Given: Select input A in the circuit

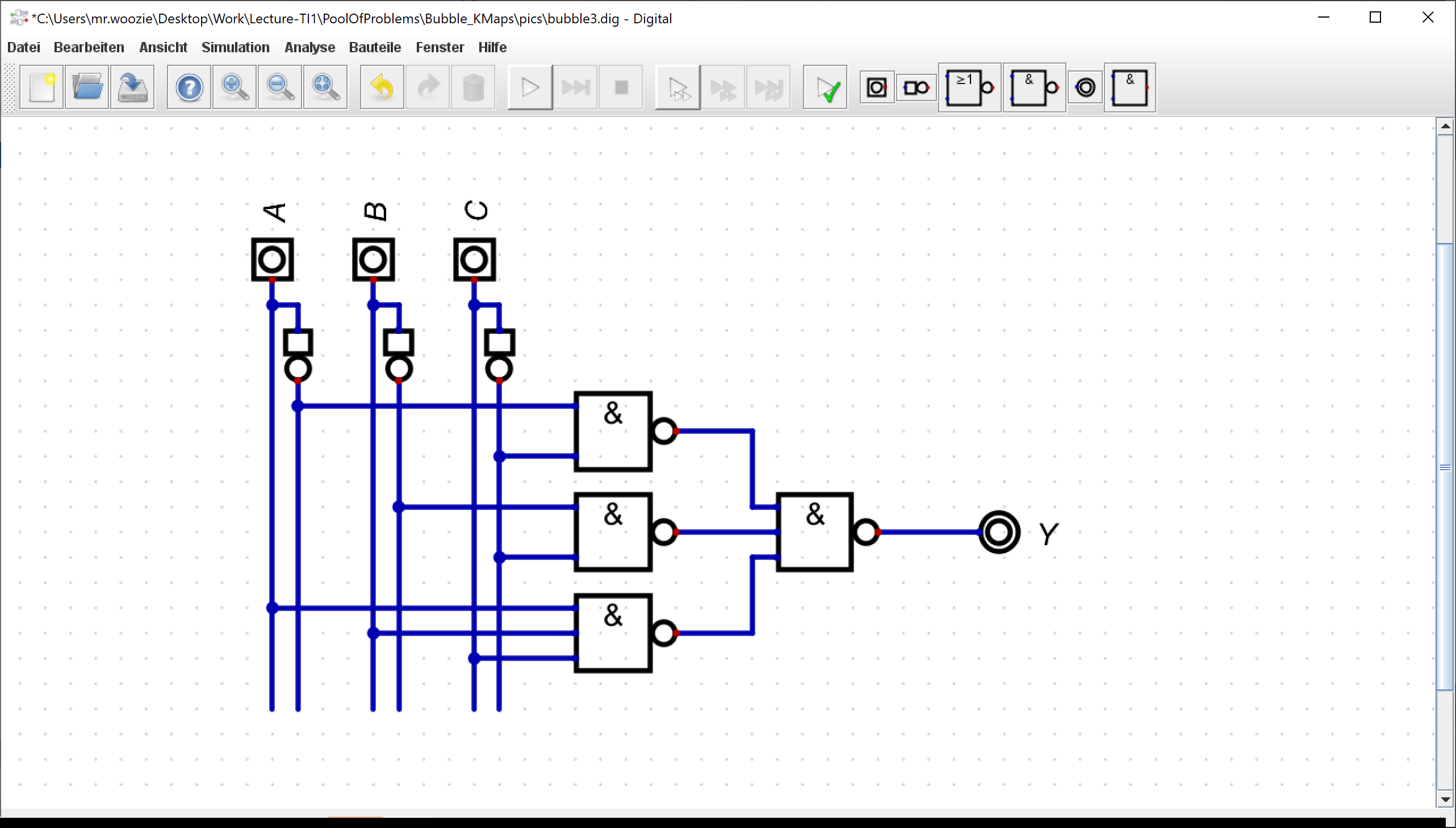Looking at the screenshot, I should tap(273, 260).
